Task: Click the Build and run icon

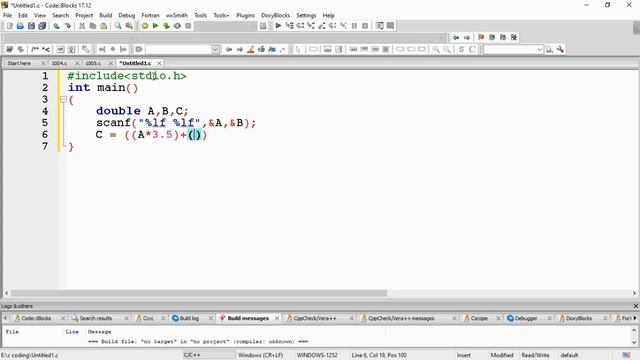Action: coord(166,26)
